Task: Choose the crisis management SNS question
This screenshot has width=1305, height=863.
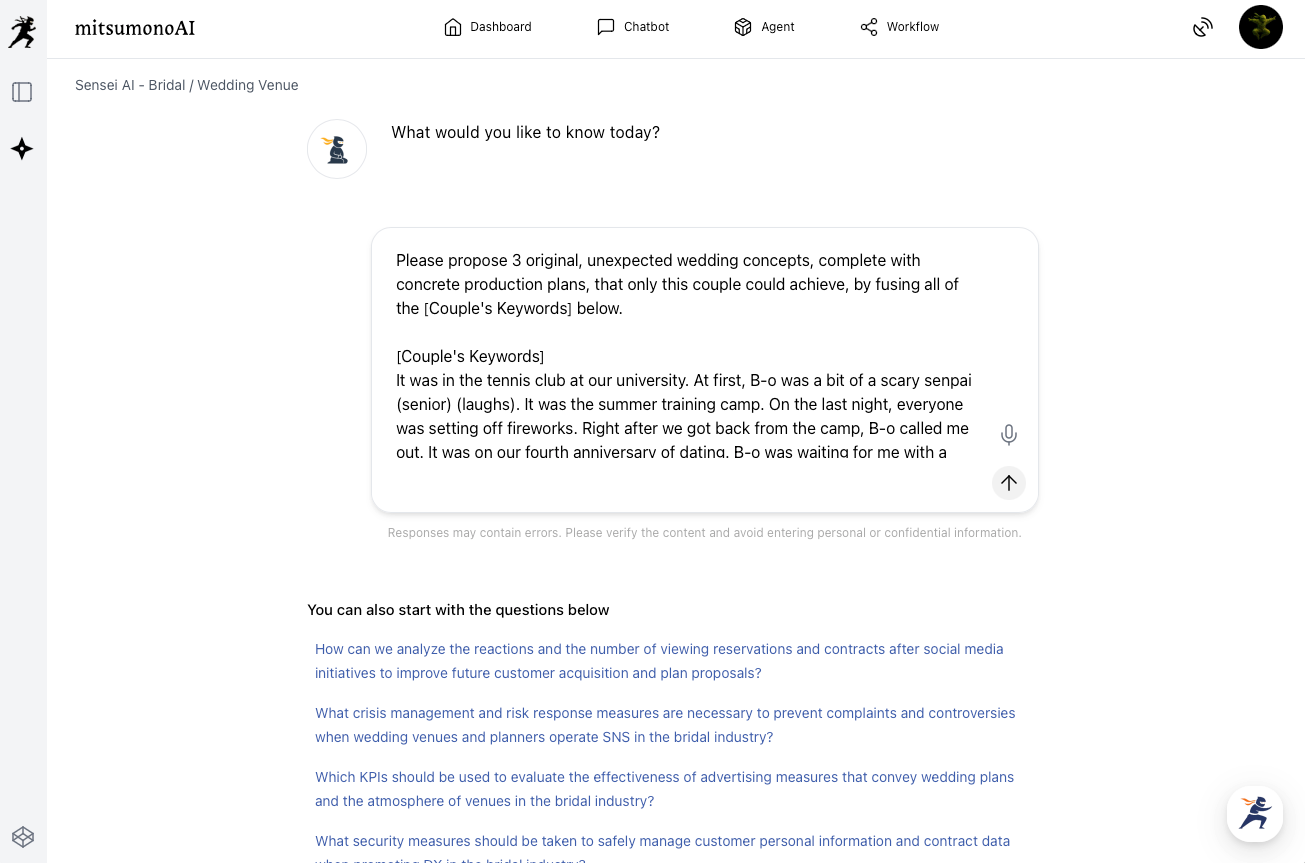Action: (665, 725)
